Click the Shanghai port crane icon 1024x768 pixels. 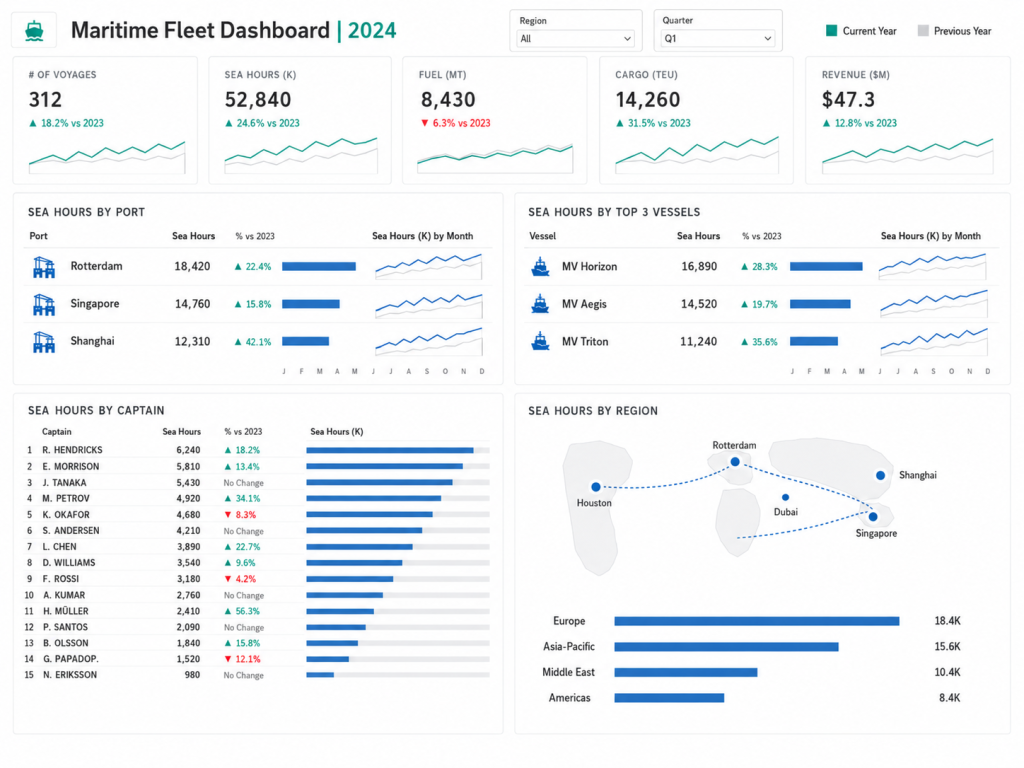pyautogui.click(x=44, y=342)
